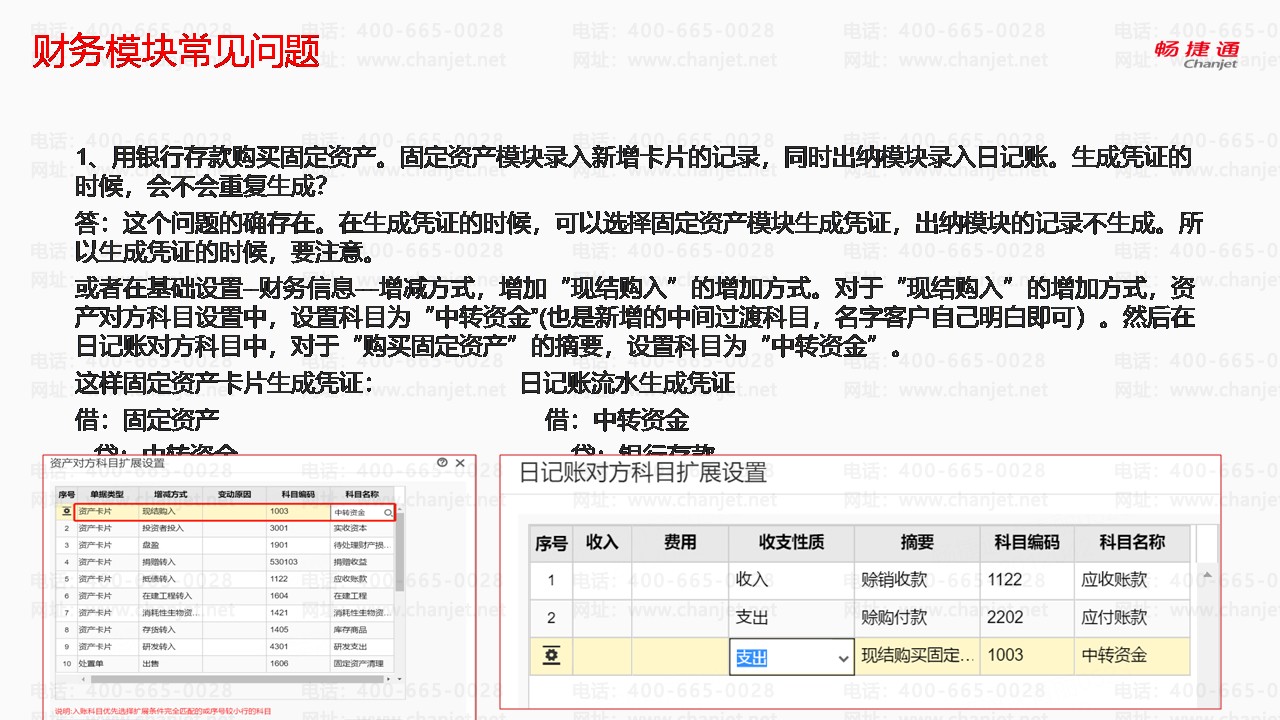Select the 现结购买固定… summary cell

click(x=917, y=656)
